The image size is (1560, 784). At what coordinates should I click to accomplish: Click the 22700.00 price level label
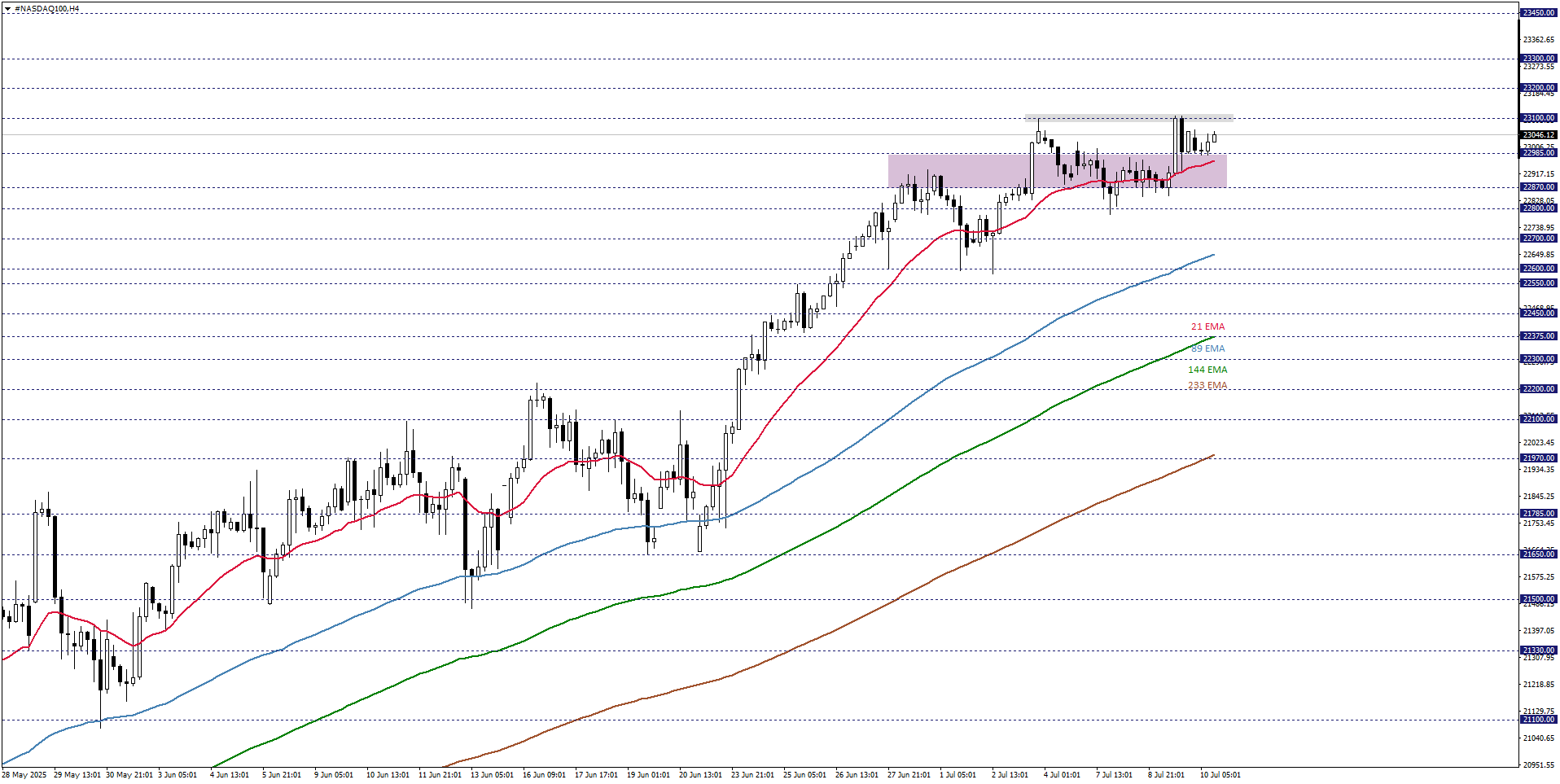[1539, 239]
